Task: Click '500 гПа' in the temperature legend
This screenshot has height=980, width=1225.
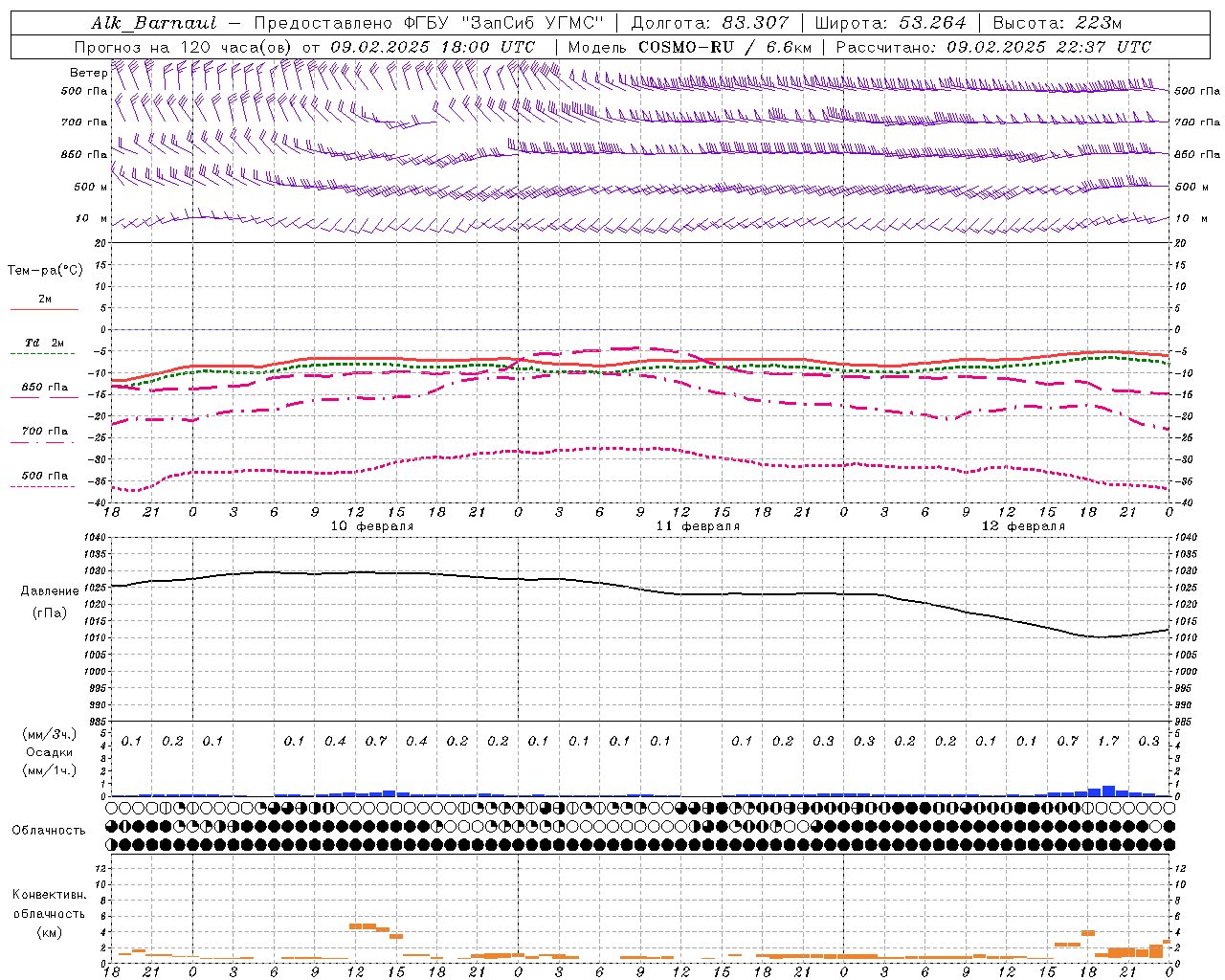Action: click(x=45, y=476)
